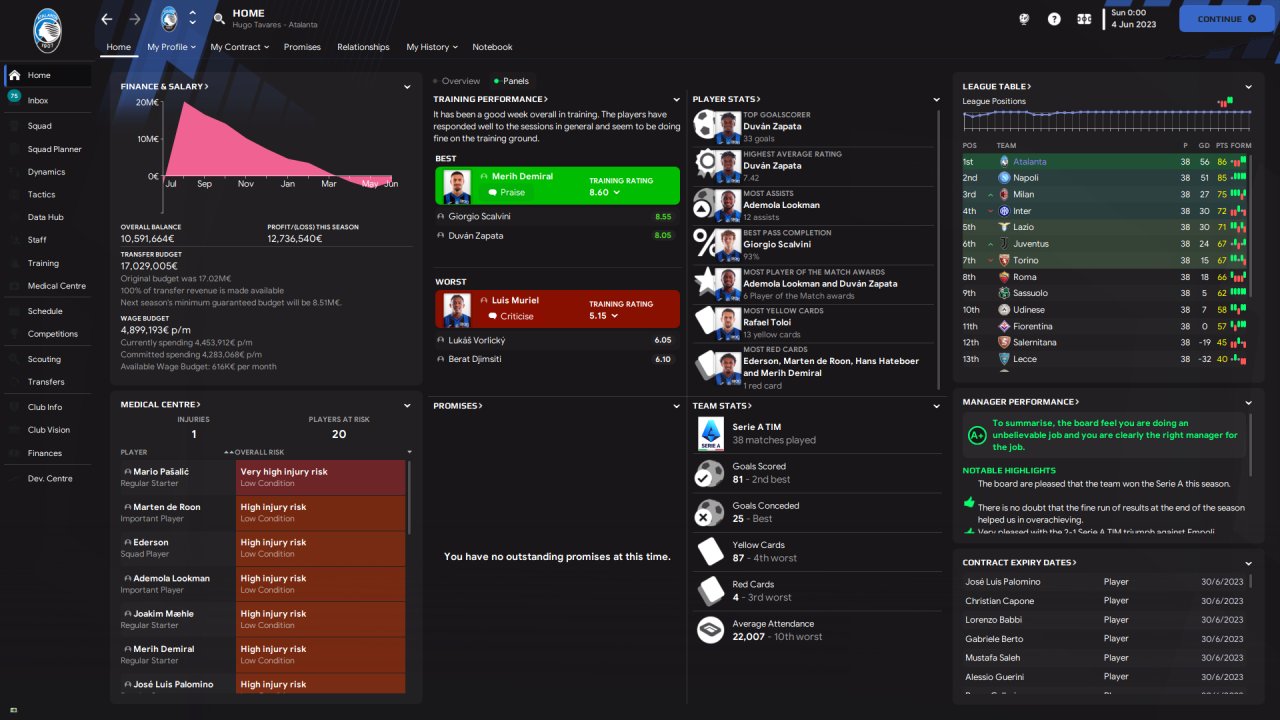Open the My Profile tab menu
Image resolution: width=1280 pixels, height=720 pixels.
pyautogui.click(x=172, y=47)
